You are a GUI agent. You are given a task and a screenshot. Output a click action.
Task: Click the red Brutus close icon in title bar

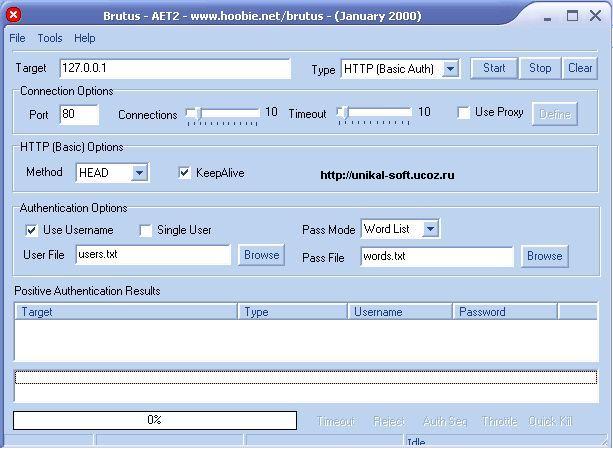(14, 15)
